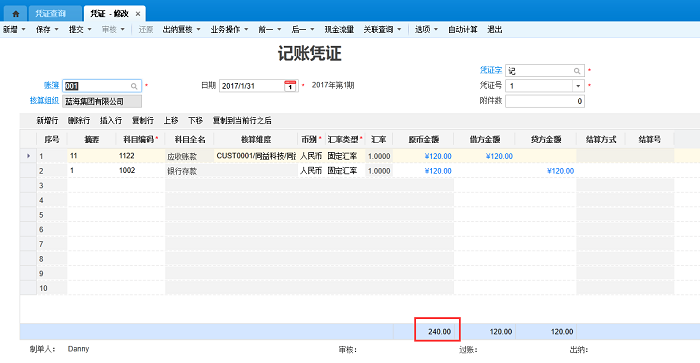The height and width of the screenshot is (363, 700).
Task: Click the search icon in 凭证字 field
Action: (577, 71)
